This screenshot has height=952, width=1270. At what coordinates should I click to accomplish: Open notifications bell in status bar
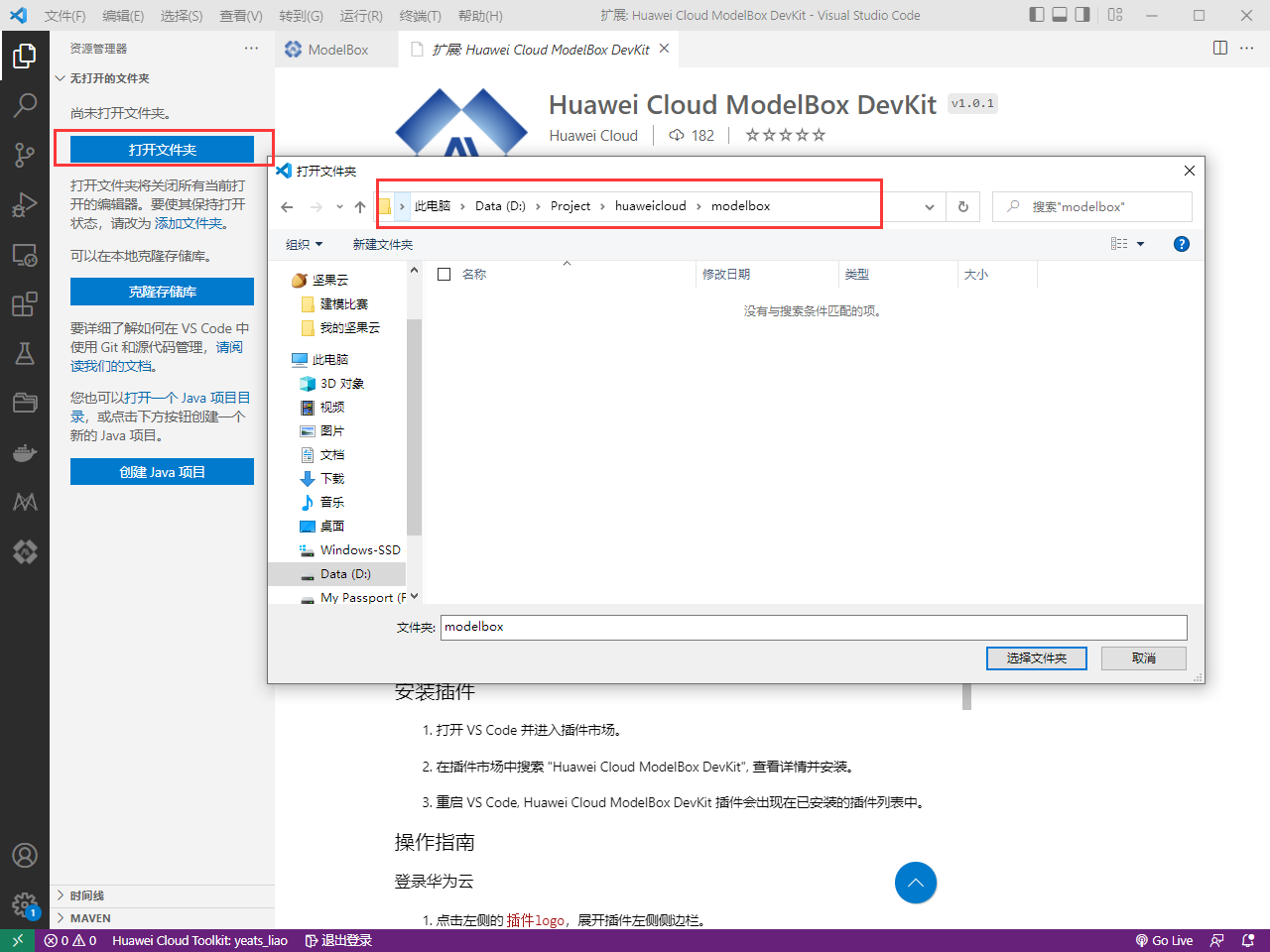pos(1248,940)
